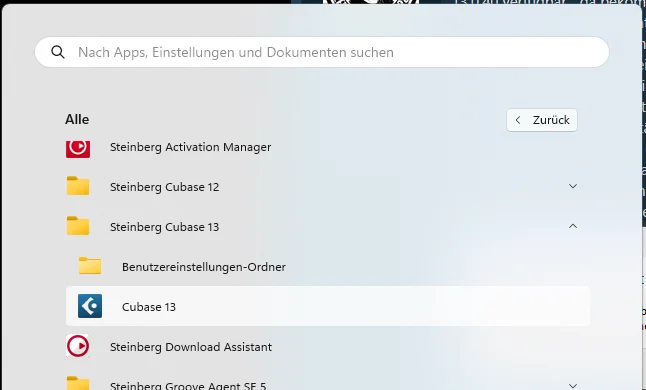Image resolution: width=646 pixels, height=390 pixels.
Task: Open the Steinberg Download Assistant entry label
Action: pyautogui.click(x=191, y=347)
